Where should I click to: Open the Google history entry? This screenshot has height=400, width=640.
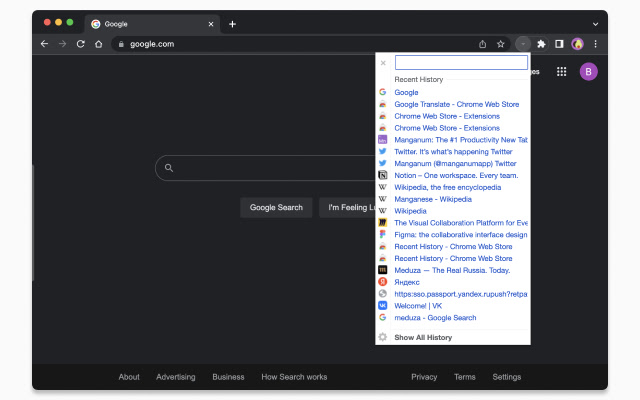pyautogui.click(x=406, y=92)
